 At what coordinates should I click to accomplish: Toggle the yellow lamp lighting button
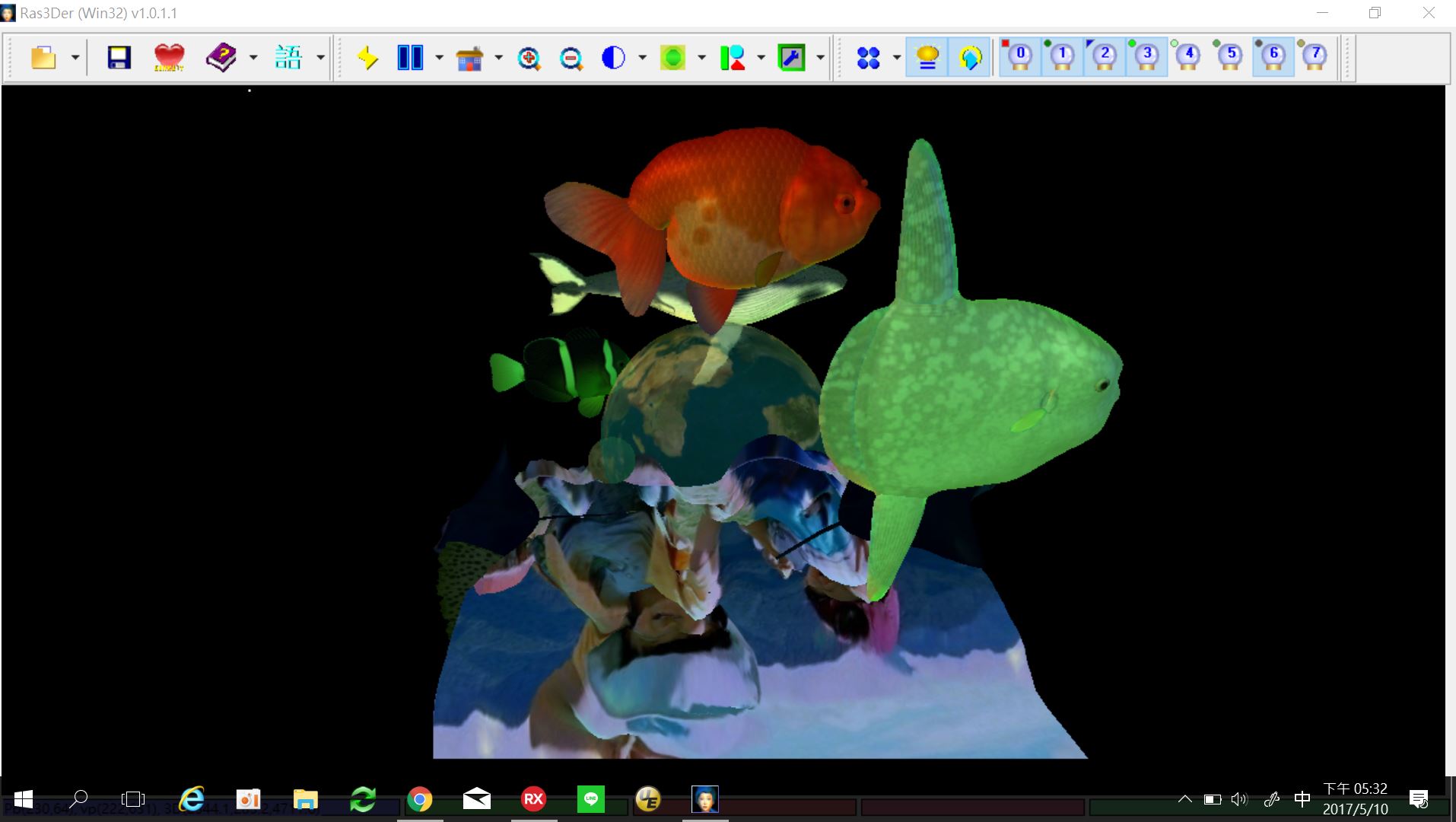[x=927, y=57]
